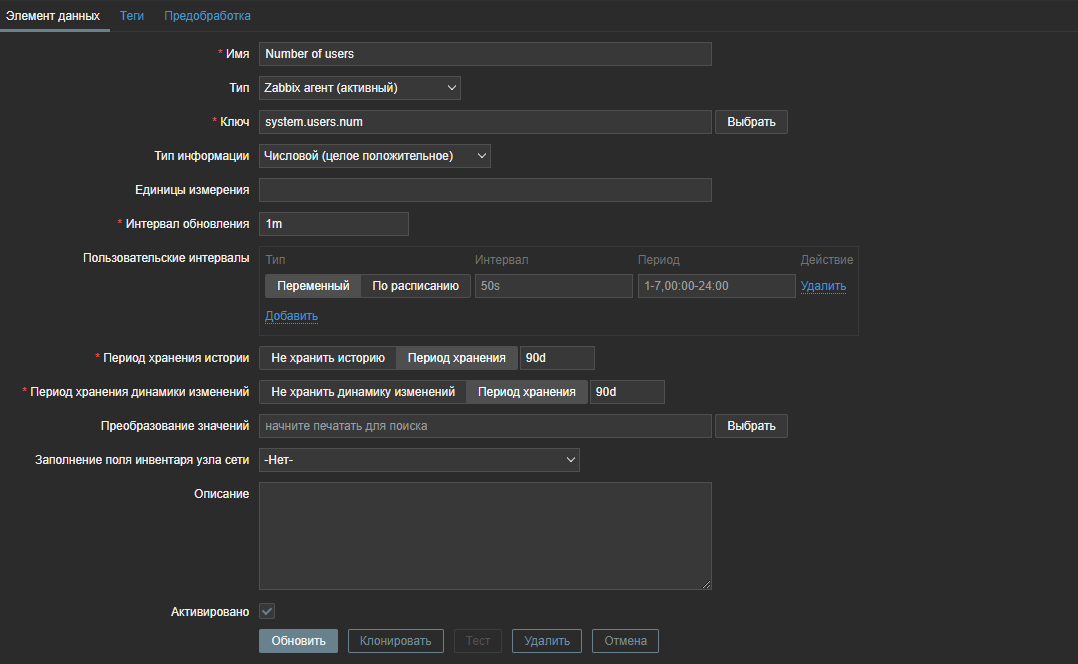1078x664 pixels.
Task: Switch to the Теги tab
Action: point(132,16)
